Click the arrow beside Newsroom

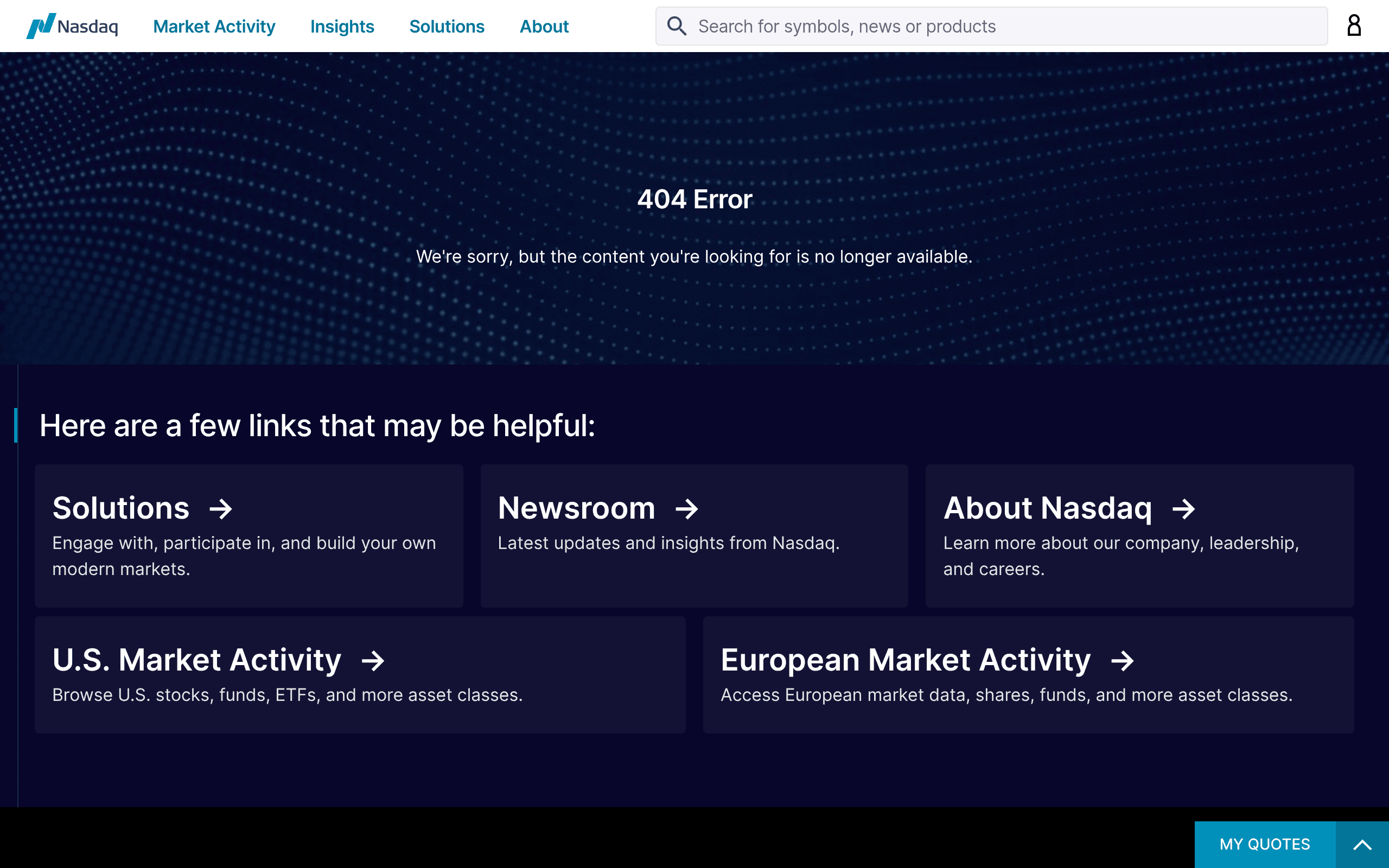(686, 509)
